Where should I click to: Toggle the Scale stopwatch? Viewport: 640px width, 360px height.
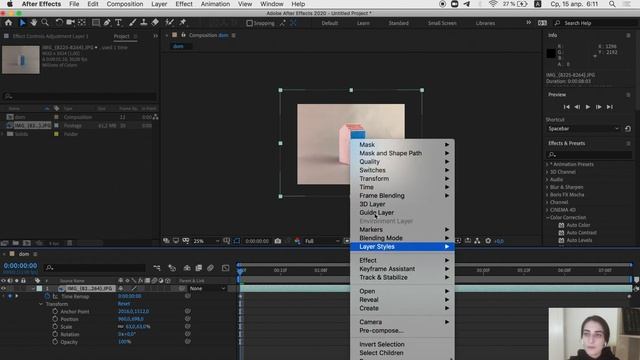[x=55, y=327]
